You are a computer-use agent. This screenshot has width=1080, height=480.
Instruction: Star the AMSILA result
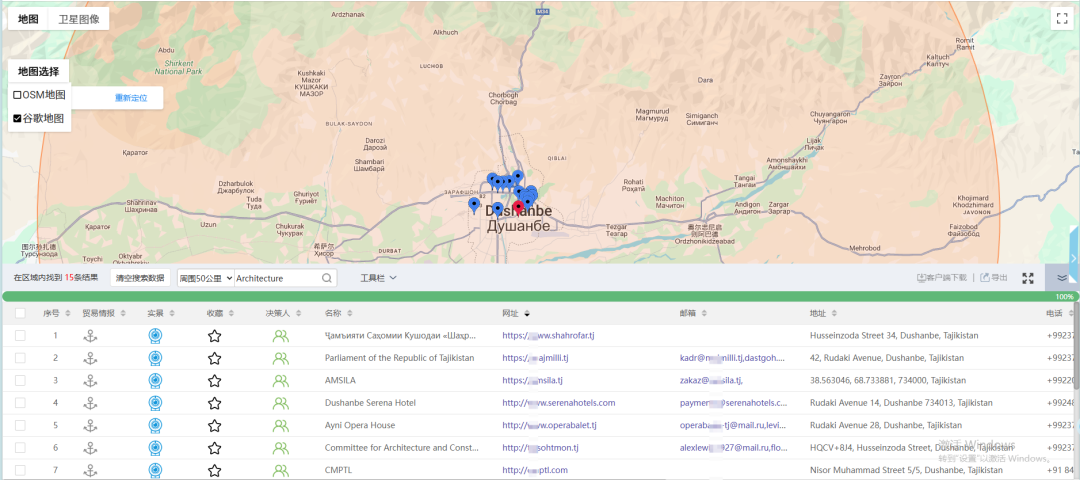pos(215,381)
